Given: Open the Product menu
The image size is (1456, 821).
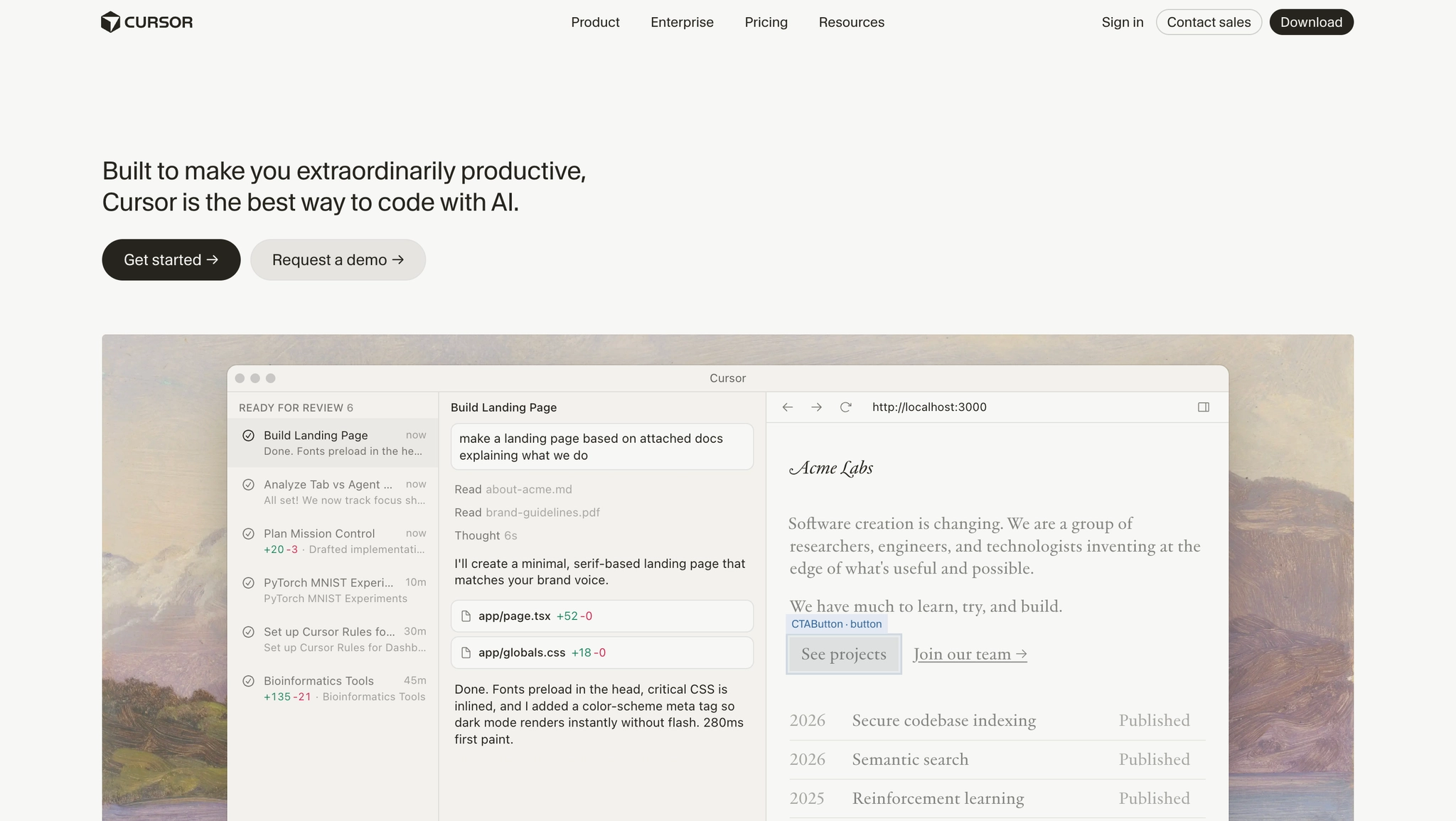Looking at the screenshot, I should coord(595,22).
